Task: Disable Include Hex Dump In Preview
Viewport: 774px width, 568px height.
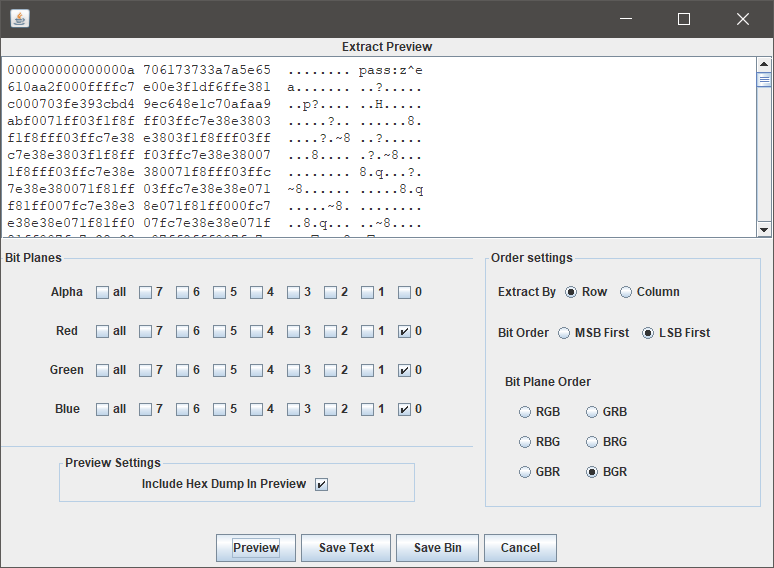Action: (321, 485)
